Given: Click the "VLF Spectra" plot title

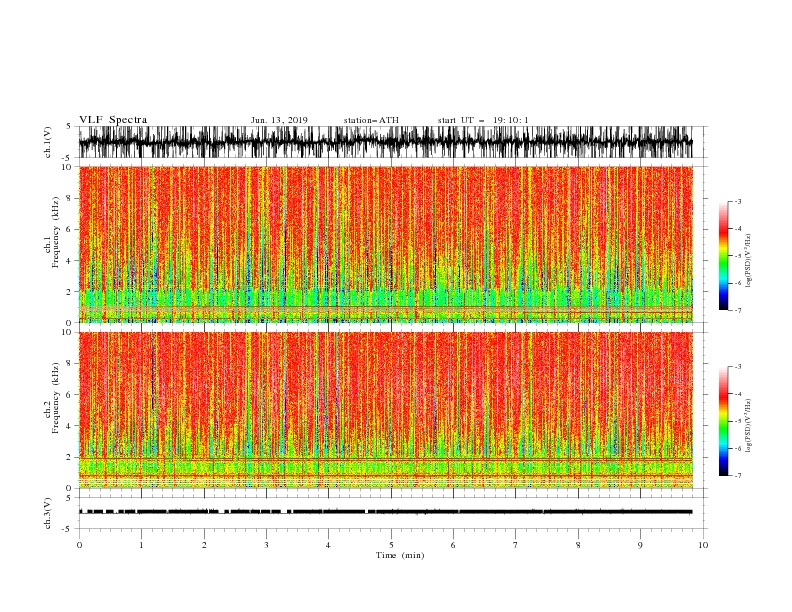Looking at the screenshot, I should tap(113, 120).
